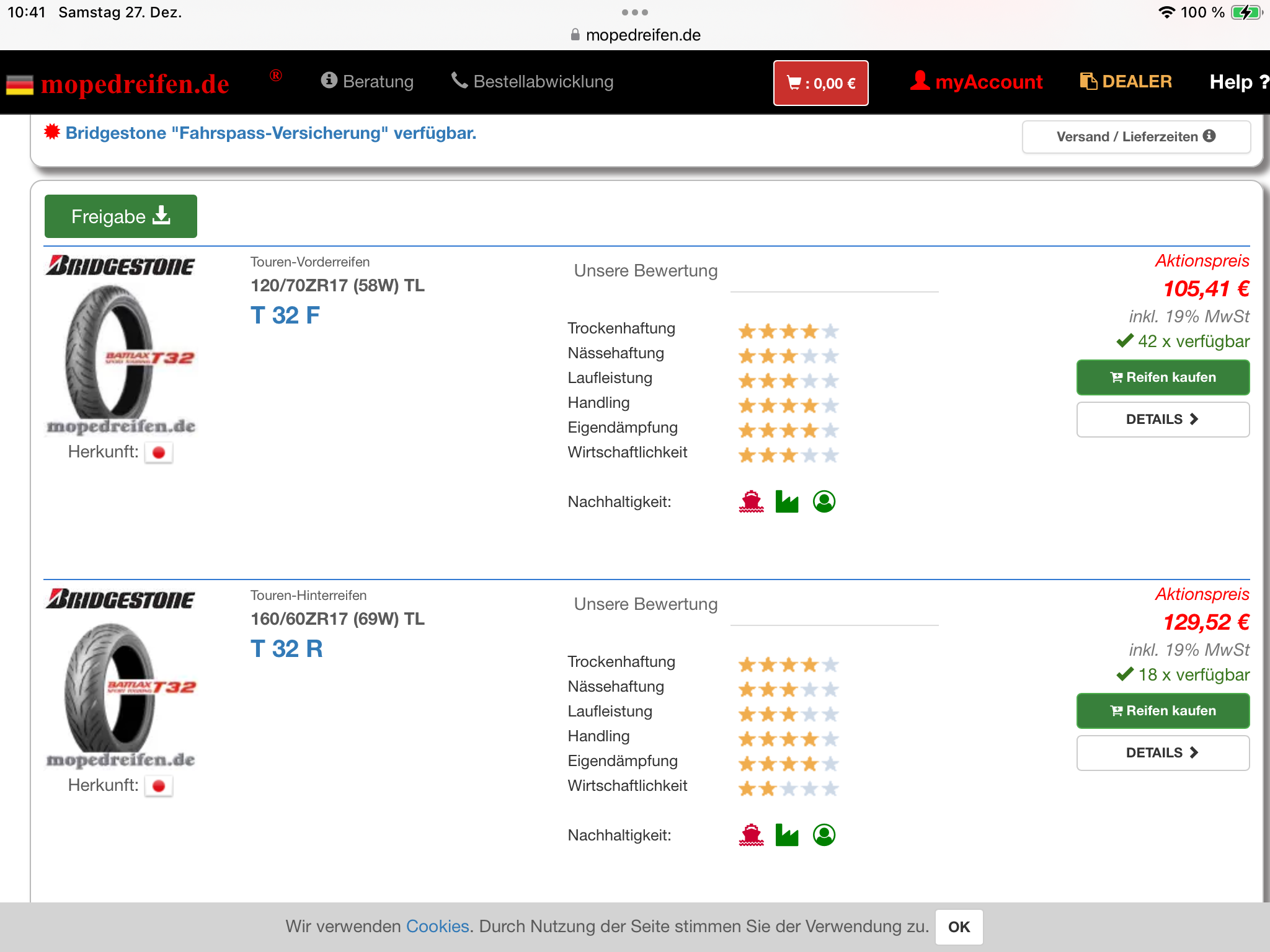1270x952 pixels.
Task: Accept cookies with OK button
Action: (959, 927)
